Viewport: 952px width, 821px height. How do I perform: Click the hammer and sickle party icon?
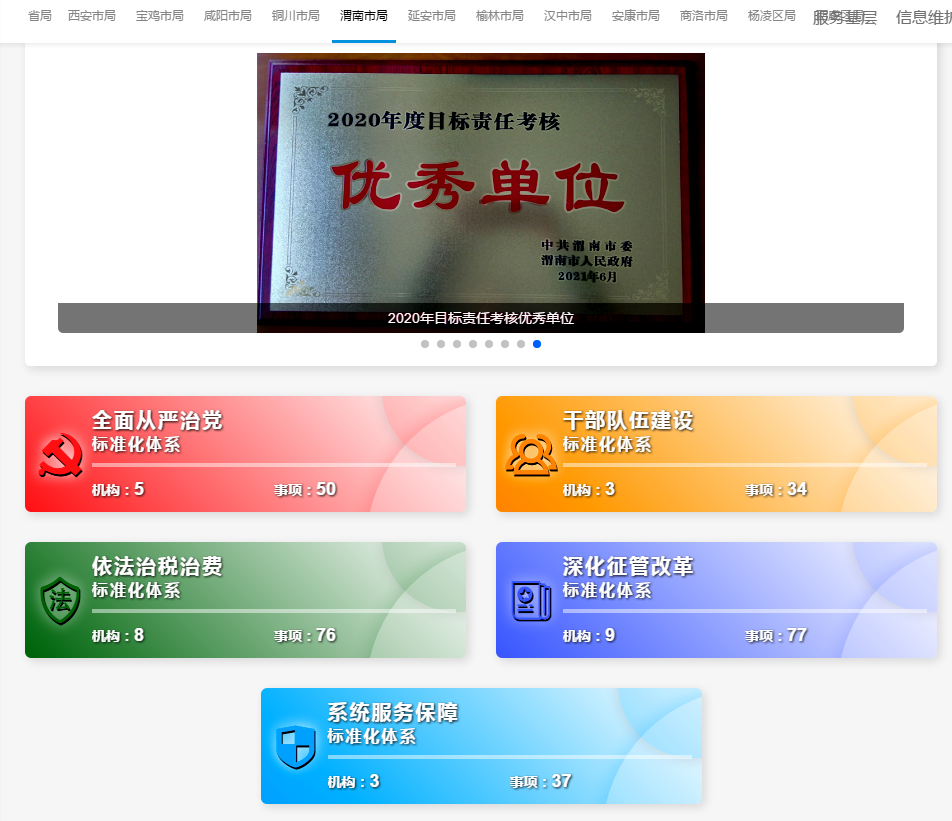coord(61,455)
